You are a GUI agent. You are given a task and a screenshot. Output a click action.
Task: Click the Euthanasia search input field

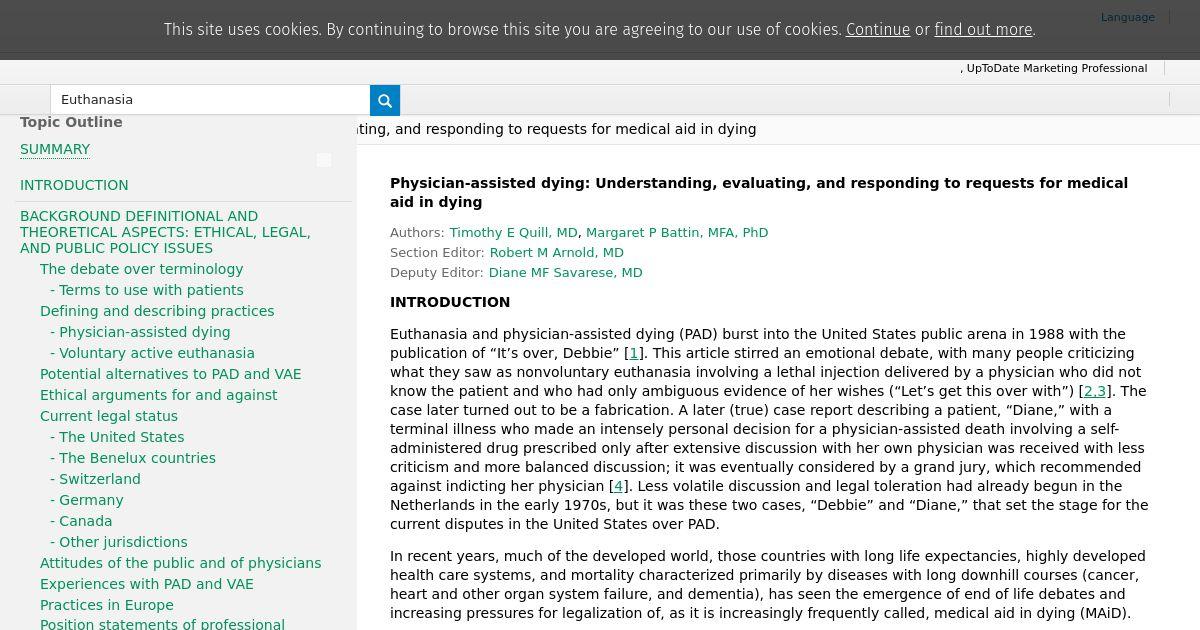tap(210, 100)
